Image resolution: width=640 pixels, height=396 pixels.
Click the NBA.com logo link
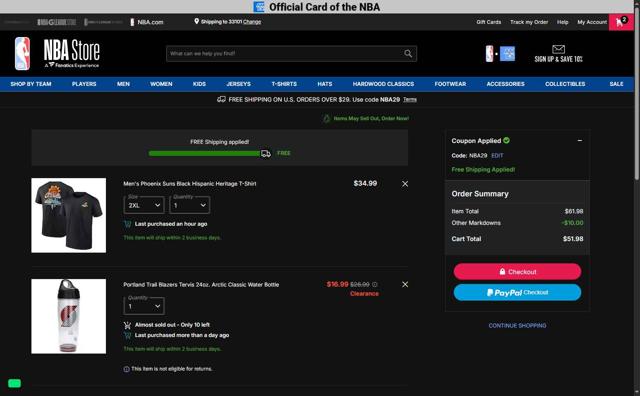(x=147, y=22)
